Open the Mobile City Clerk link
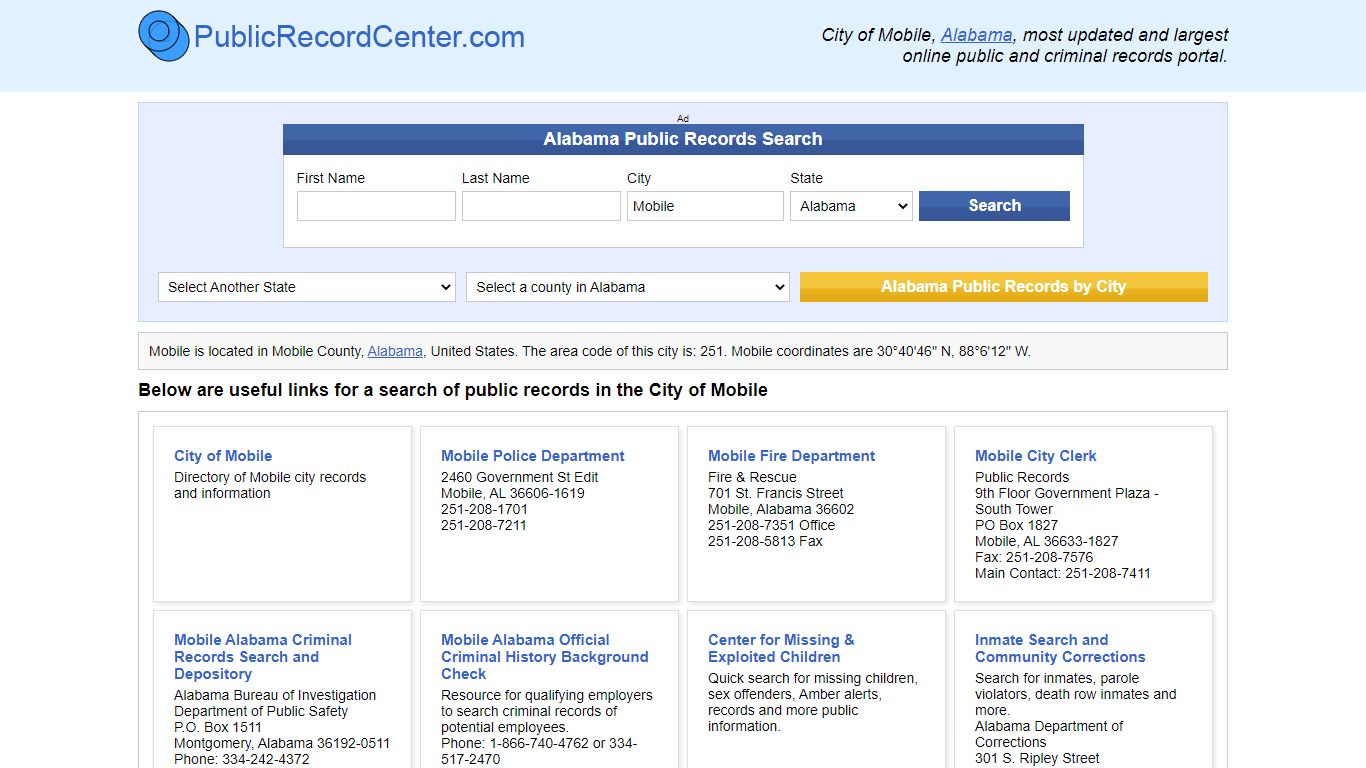Image resolution: width=1366 pixels, height=768 pixels. tap(1036, 456)
